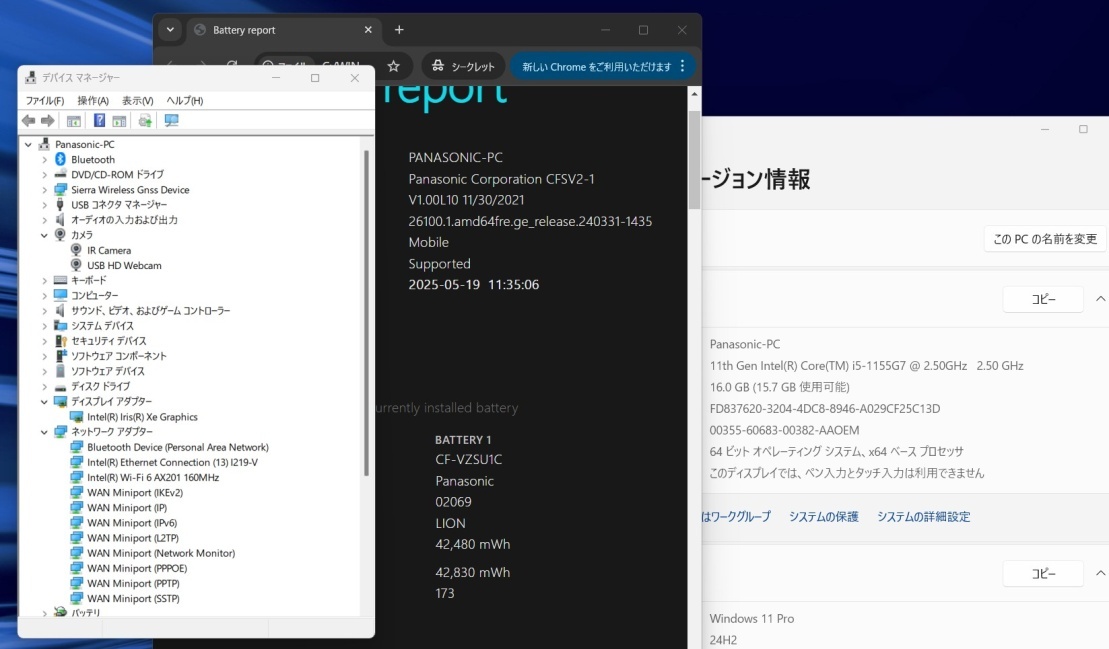
Task: Open the ヘルプ(H) menu
Action: [x=185, y=100]
